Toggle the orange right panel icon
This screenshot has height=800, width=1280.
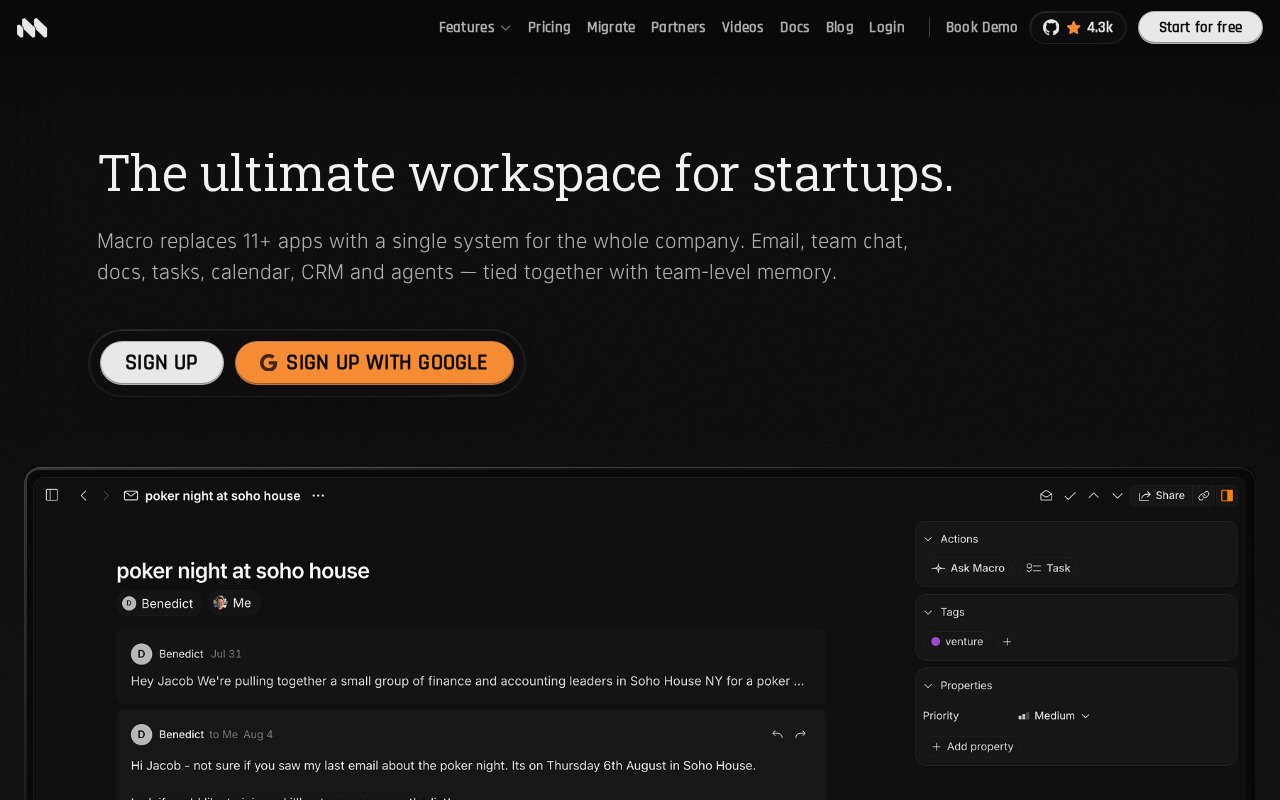click(1227, 495)
